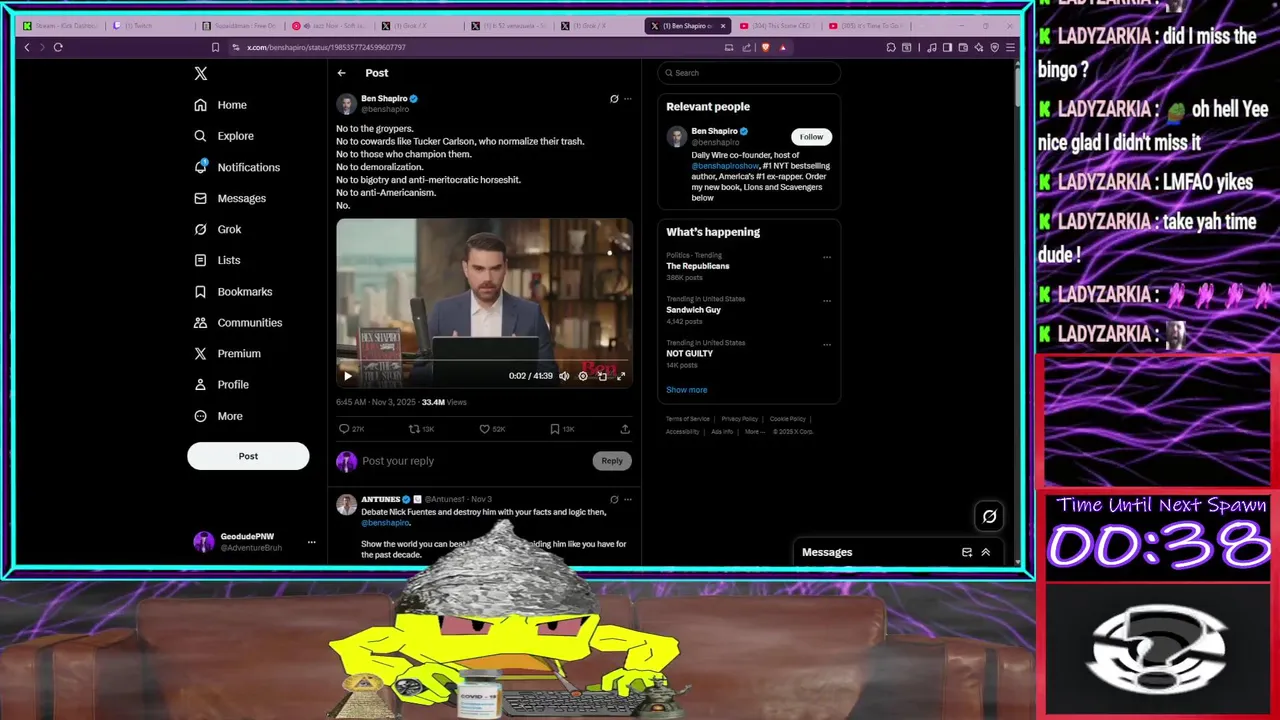
Task: Open the three-dot menu on Ben Shapiro's post
Action: [x=628, y=99]
